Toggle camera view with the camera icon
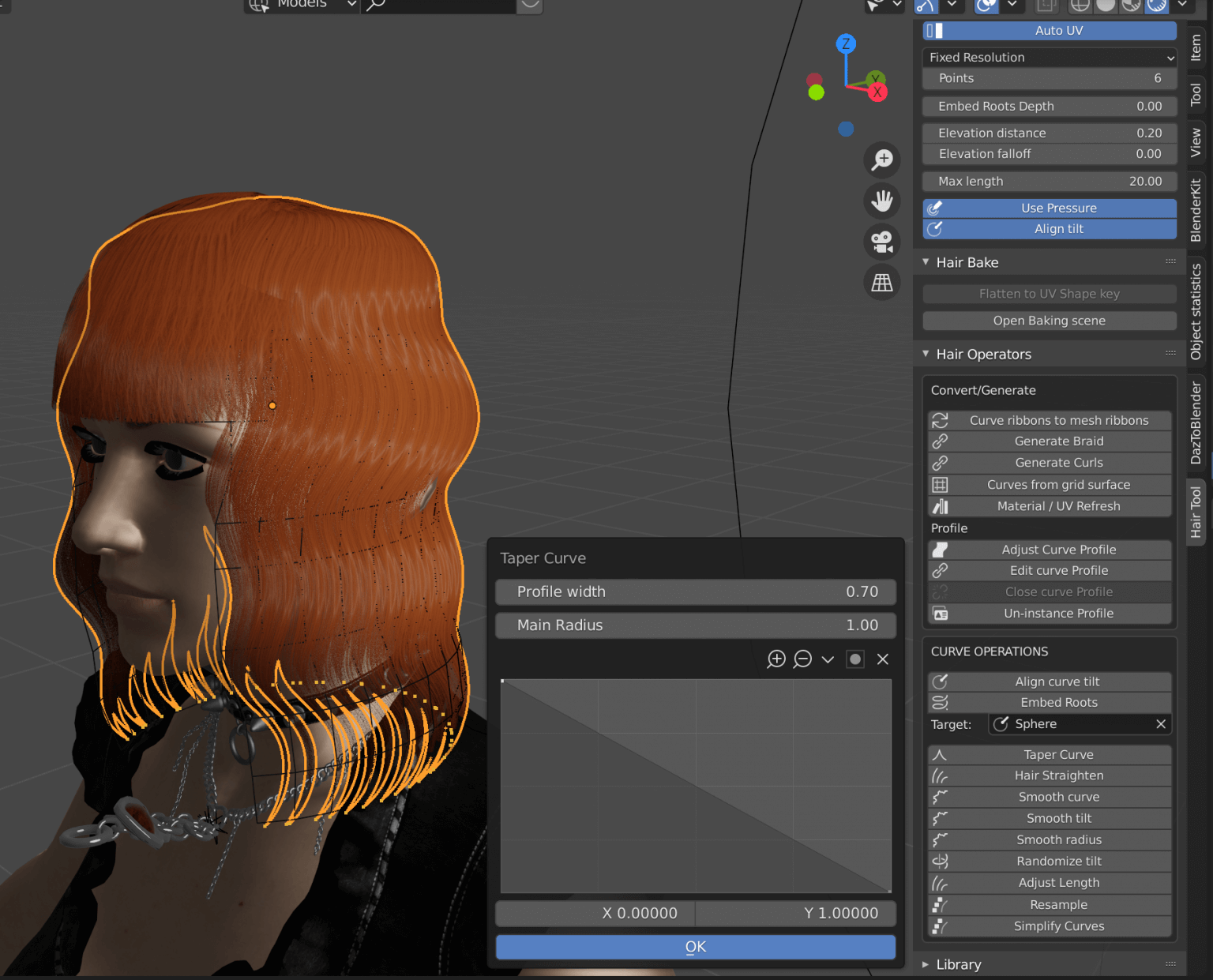This screenshot has width=1213, height=980. point(882,242)
